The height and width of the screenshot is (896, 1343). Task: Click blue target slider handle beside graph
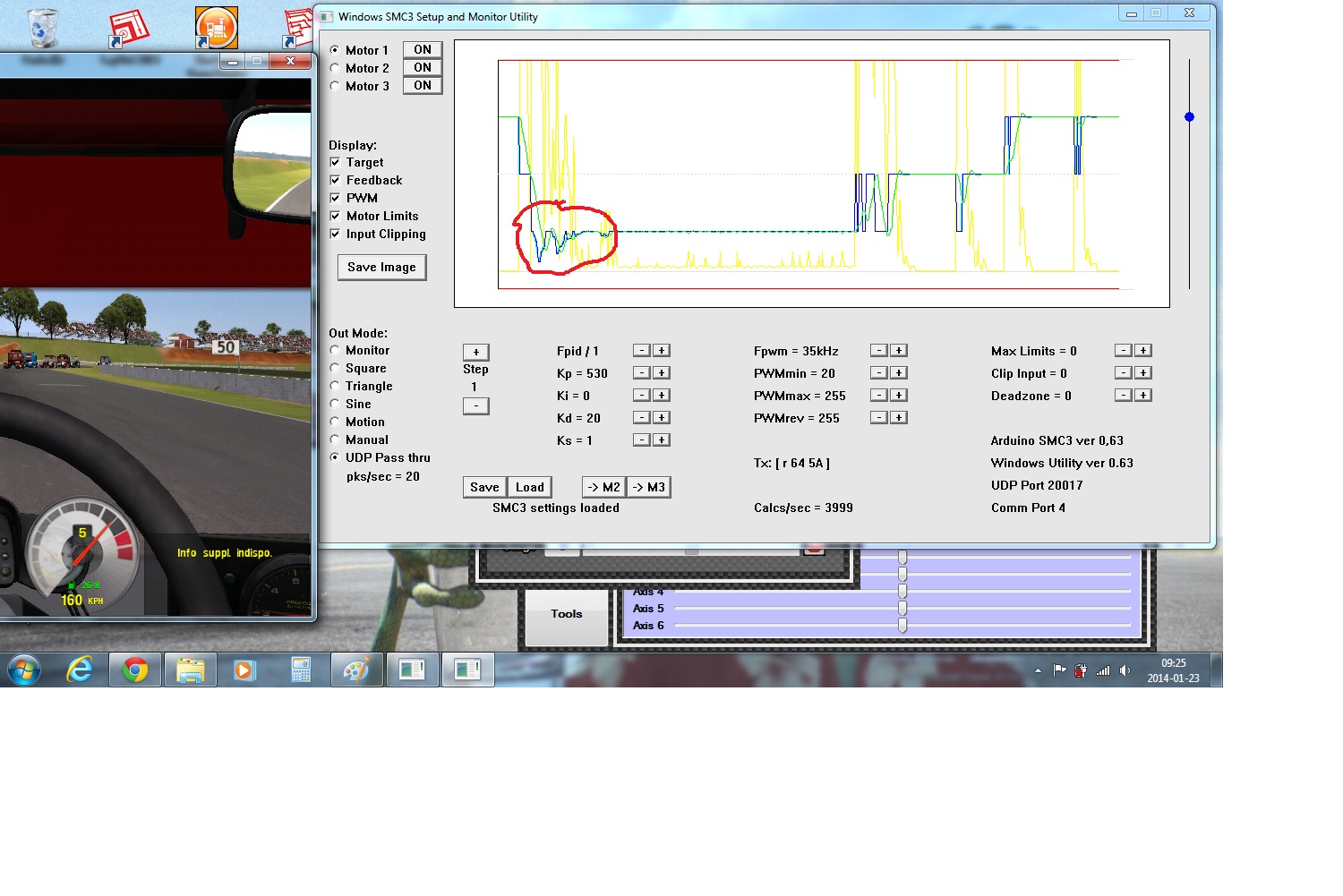pyautogui.click(x=1189, y=116)
